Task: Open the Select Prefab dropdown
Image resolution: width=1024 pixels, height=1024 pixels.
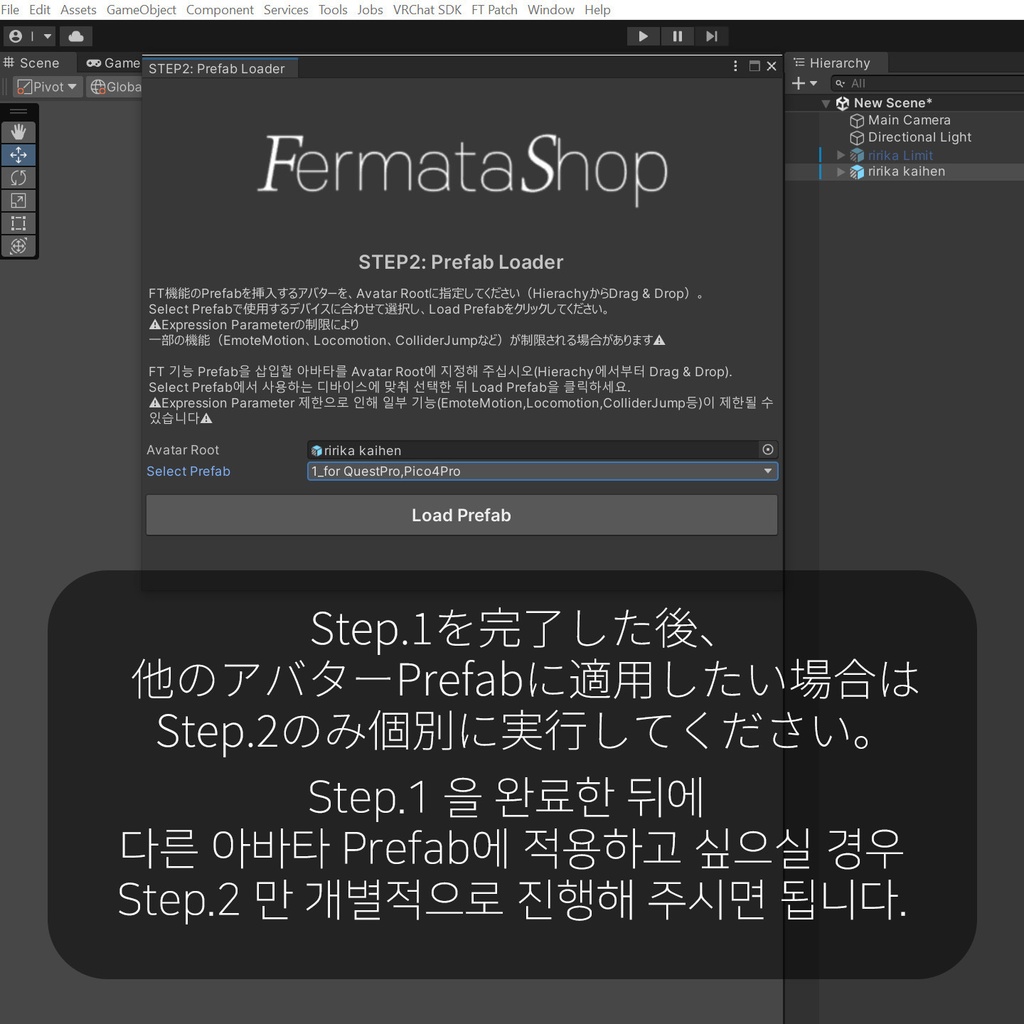Action: point(543,471)
